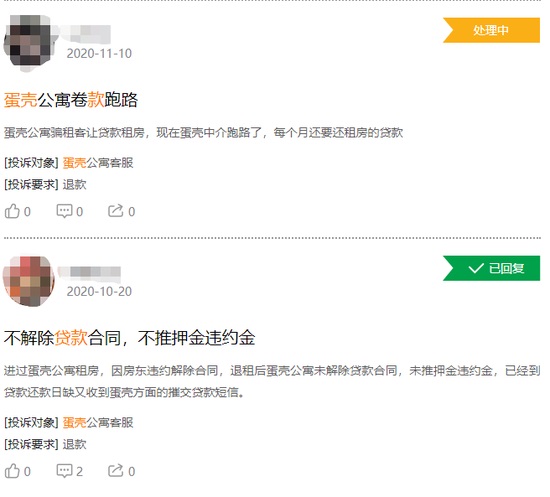Open the 蛋壳公寓卷款跑路 complaint title
The height and width of the screenshot is (497, 550).
coord(71,100)
